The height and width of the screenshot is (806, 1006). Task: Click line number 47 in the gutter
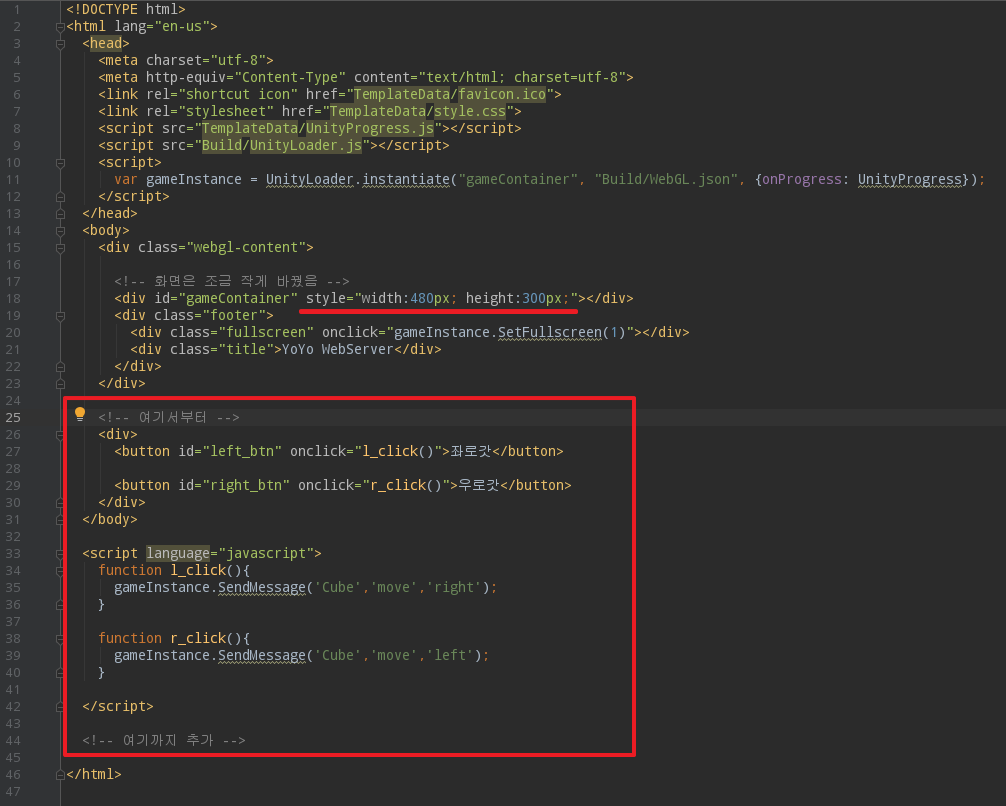point(13,792)
